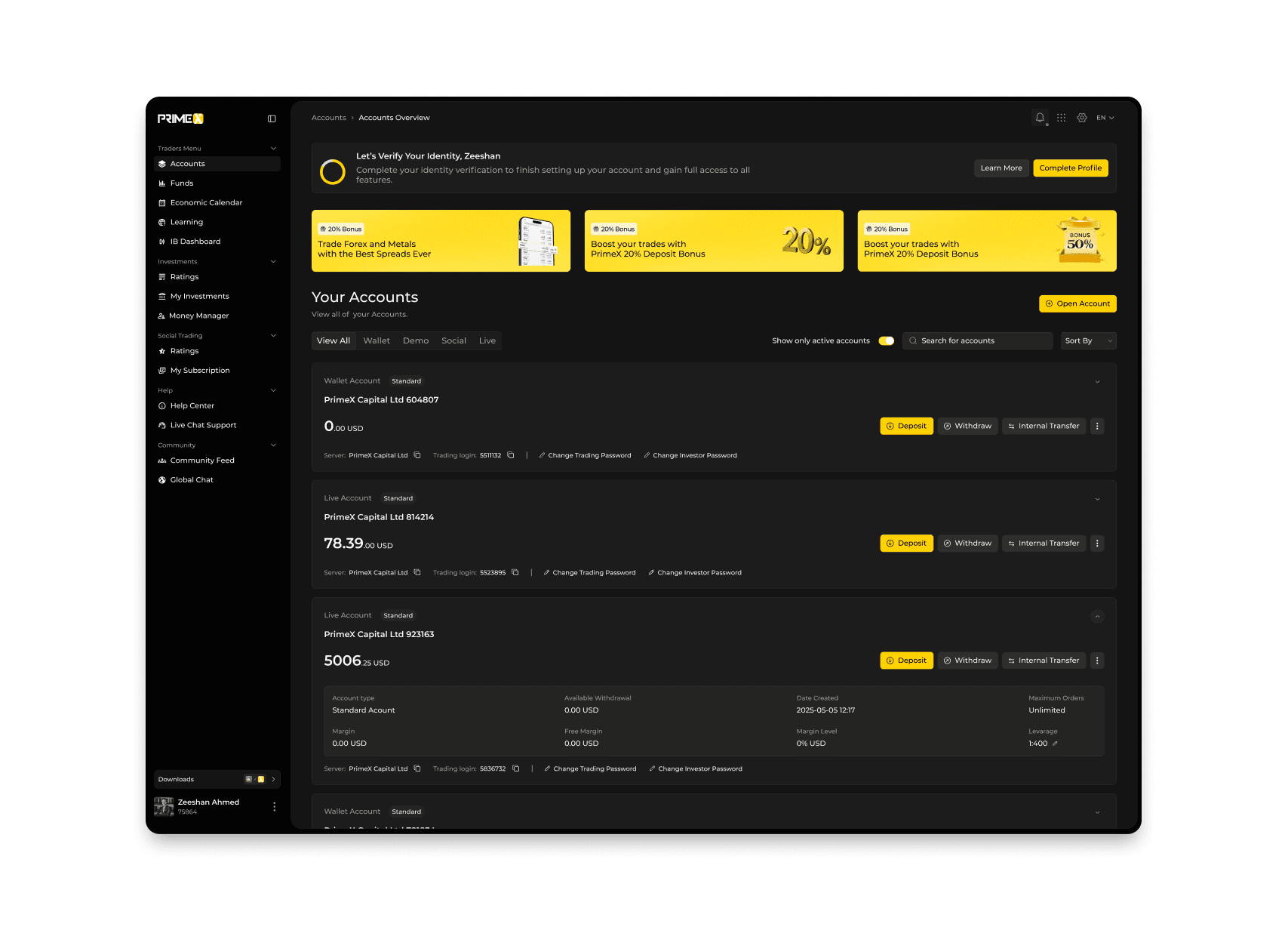The height and width of the screenshot is (930, 1288).
Task: Copy server name for account 604807
Action: coord(417,455)
